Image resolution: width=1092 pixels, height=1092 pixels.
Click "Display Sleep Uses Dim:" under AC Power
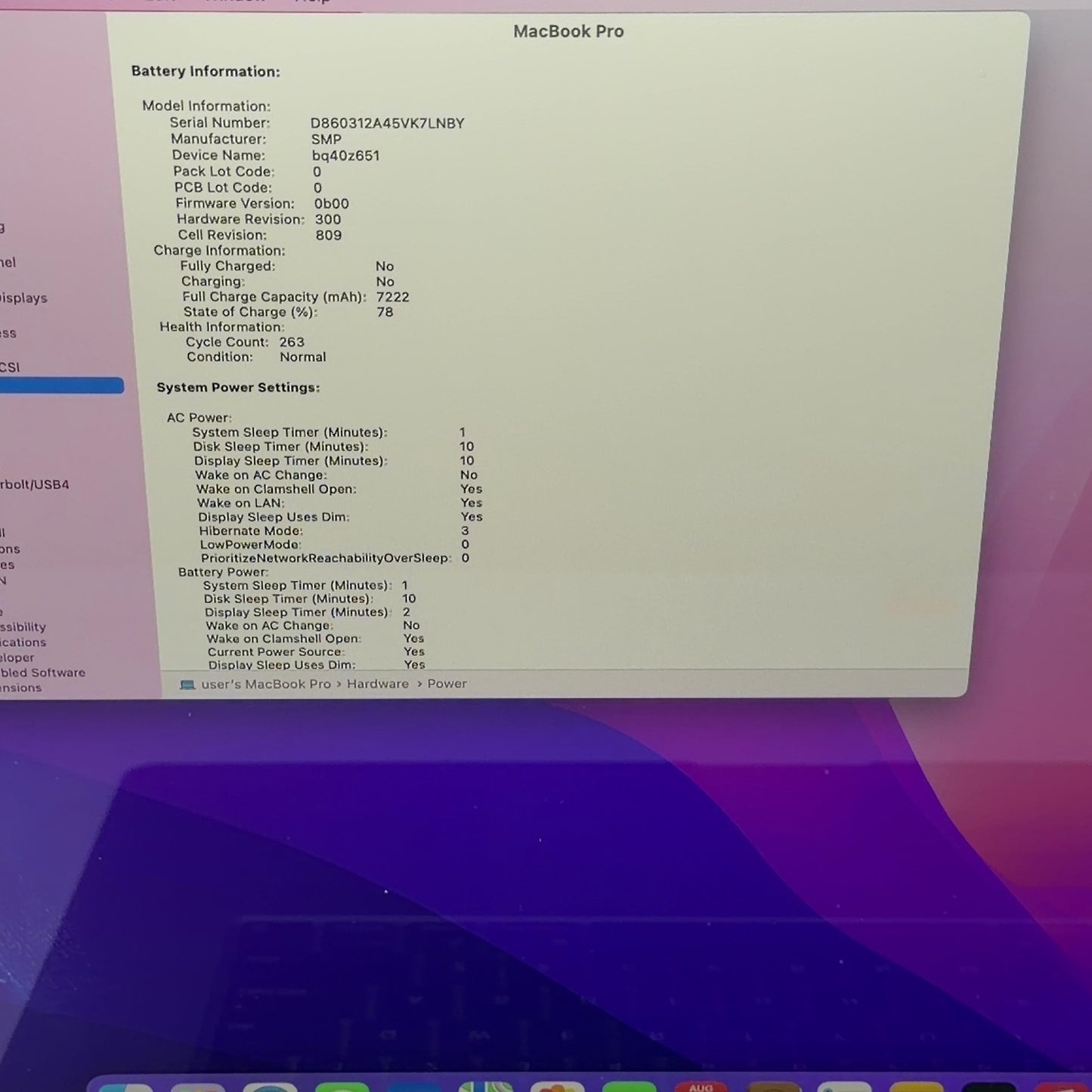click(x=274, y=517)
